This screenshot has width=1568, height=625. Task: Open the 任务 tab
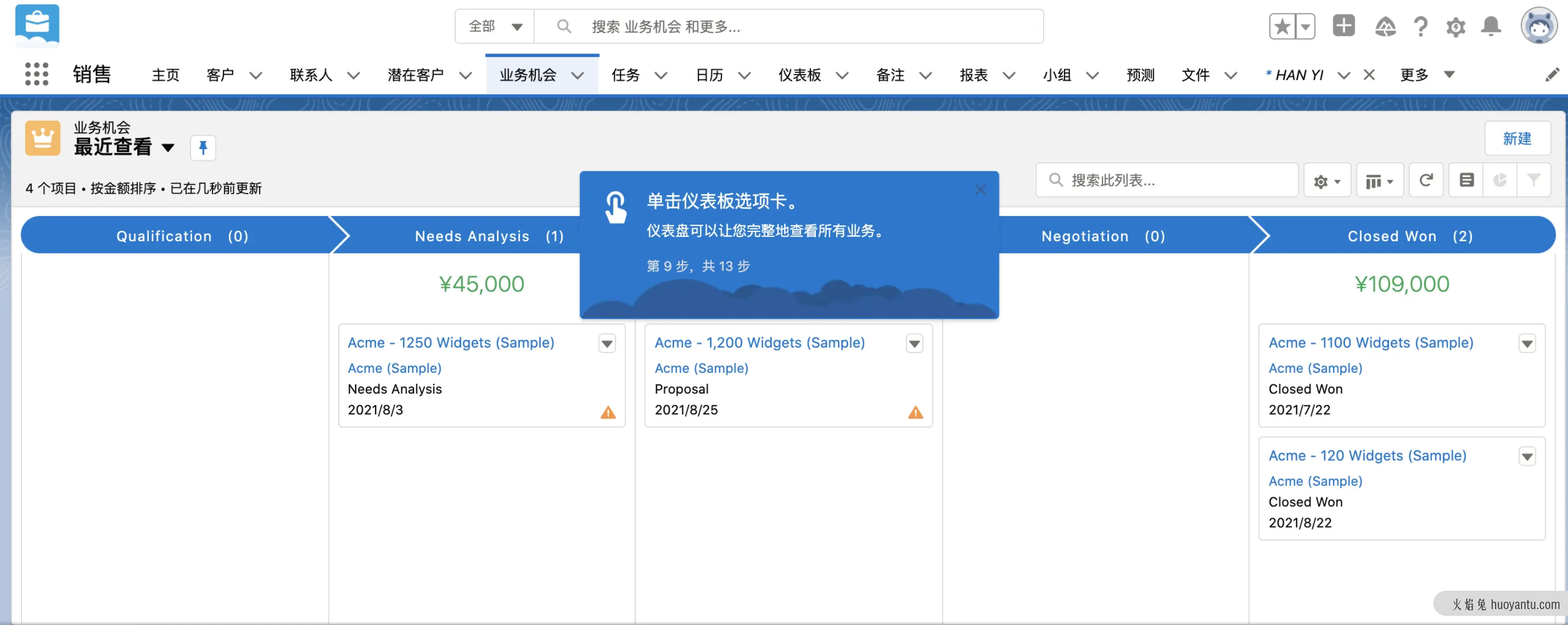point(625,75)
